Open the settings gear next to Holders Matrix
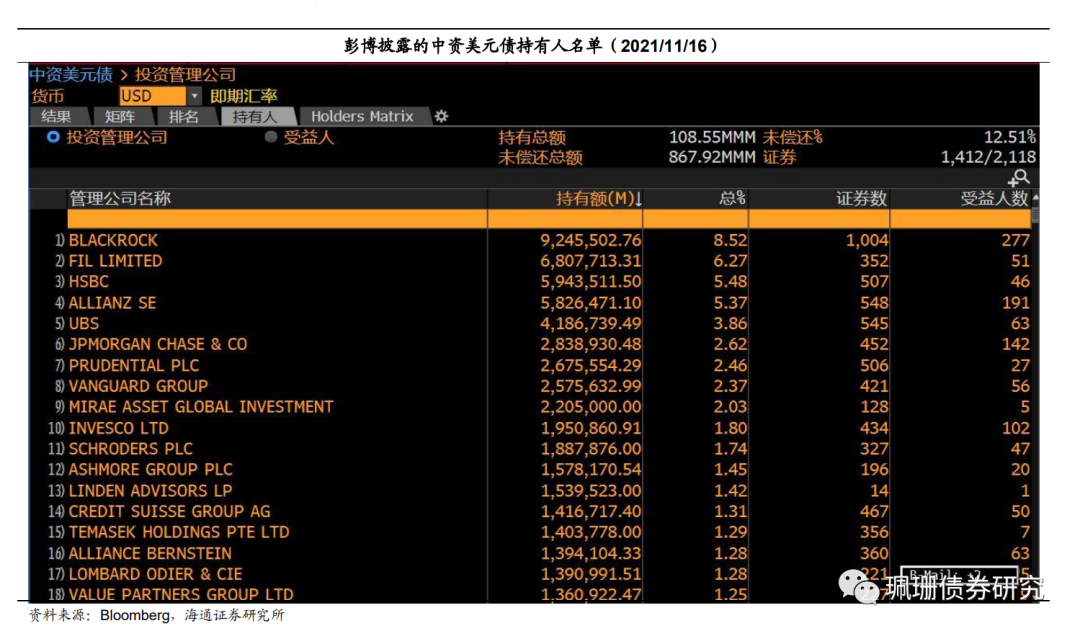 (441, 116)
